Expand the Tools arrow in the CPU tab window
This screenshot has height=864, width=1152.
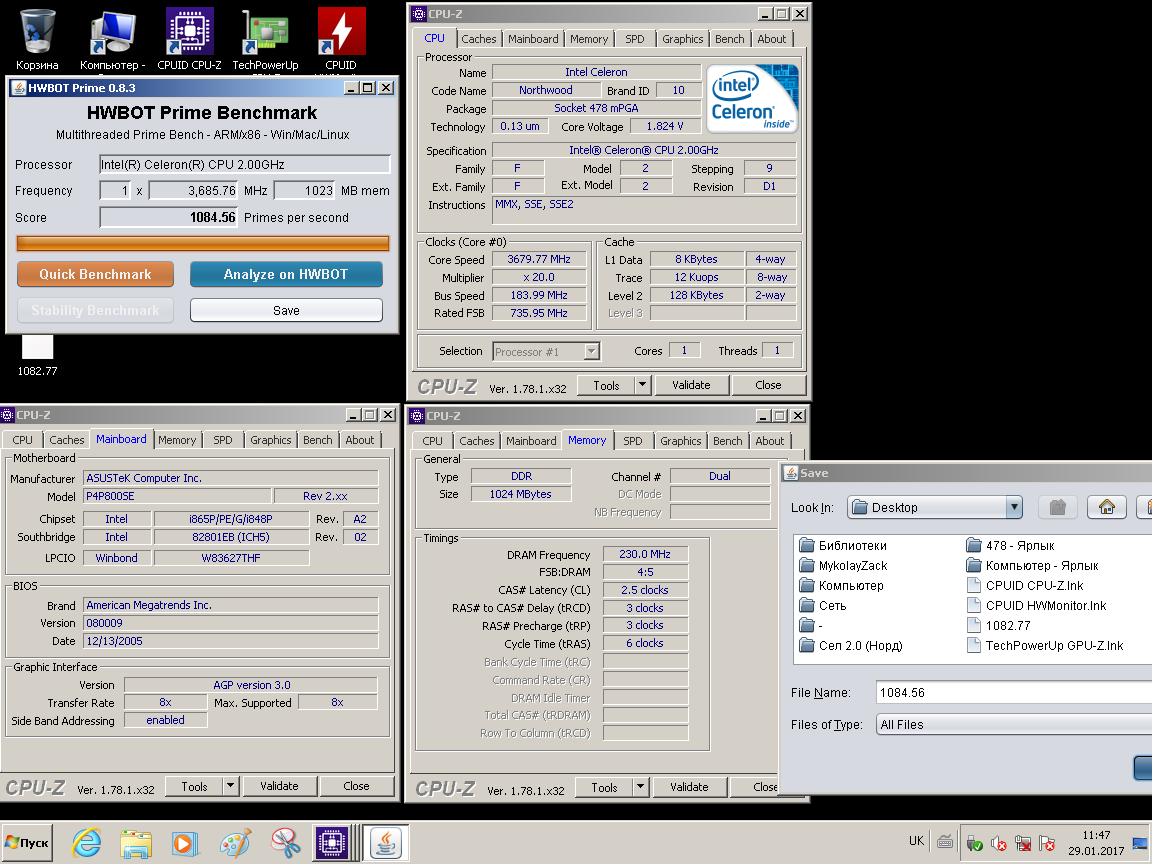[643, 385]
